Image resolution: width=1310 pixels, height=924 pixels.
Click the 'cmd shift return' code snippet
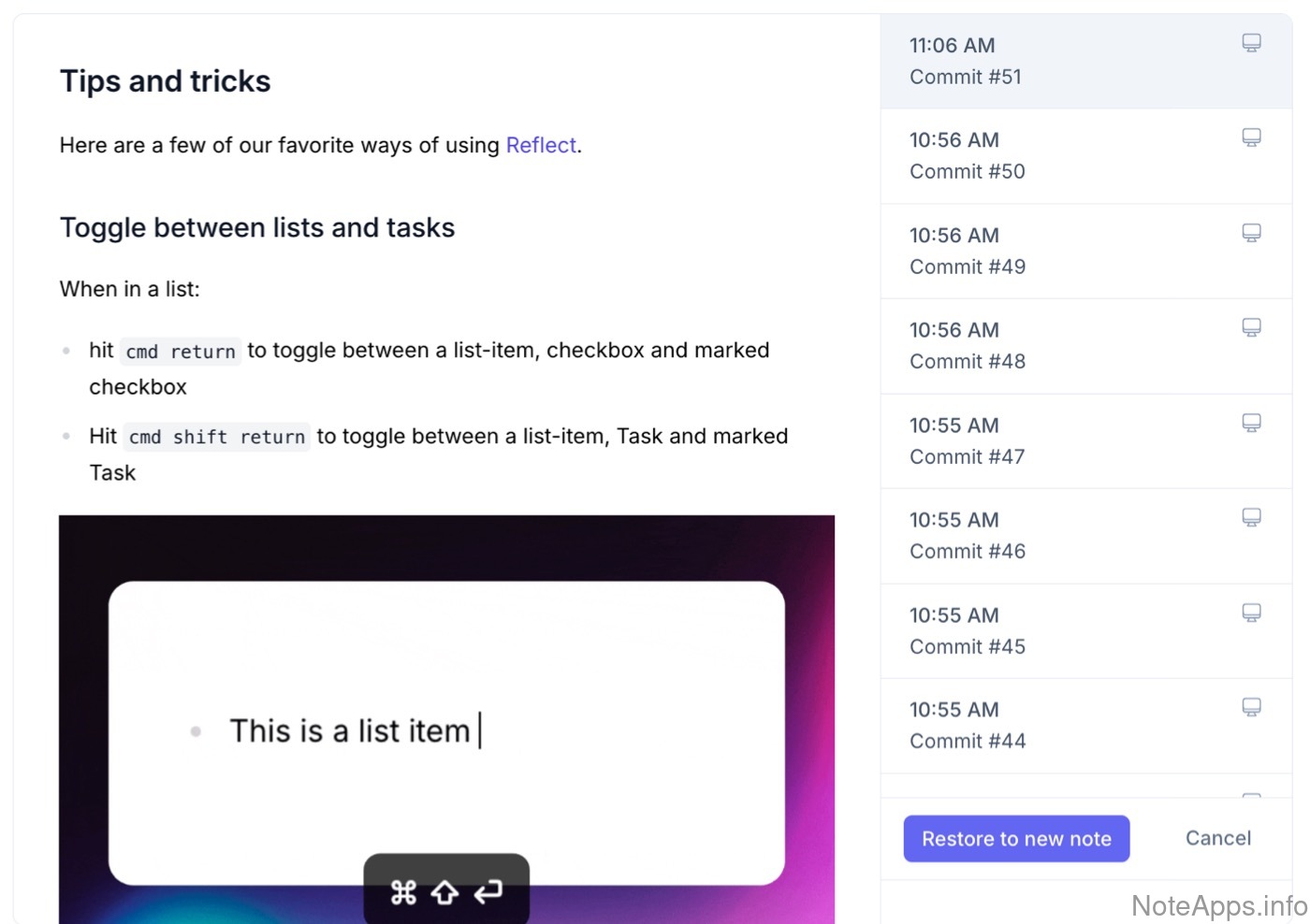(217, 438)
